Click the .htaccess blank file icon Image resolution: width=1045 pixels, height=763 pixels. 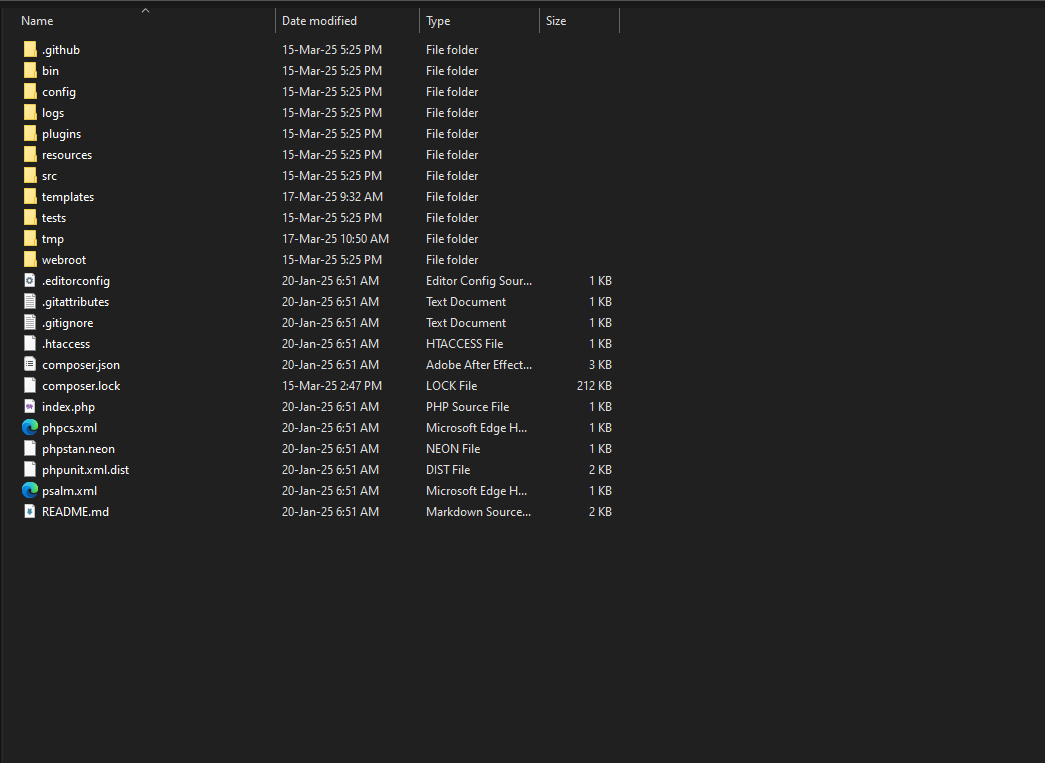[x=30, y=343]
